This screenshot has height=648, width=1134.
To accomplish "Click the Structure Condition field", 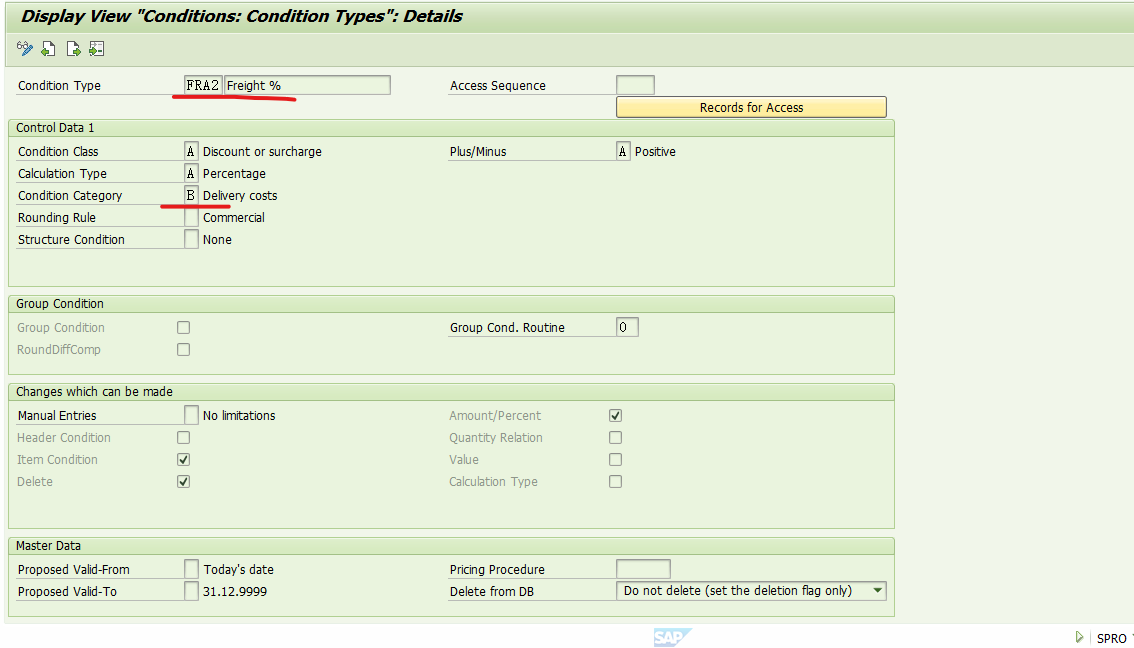I will 191,239.
